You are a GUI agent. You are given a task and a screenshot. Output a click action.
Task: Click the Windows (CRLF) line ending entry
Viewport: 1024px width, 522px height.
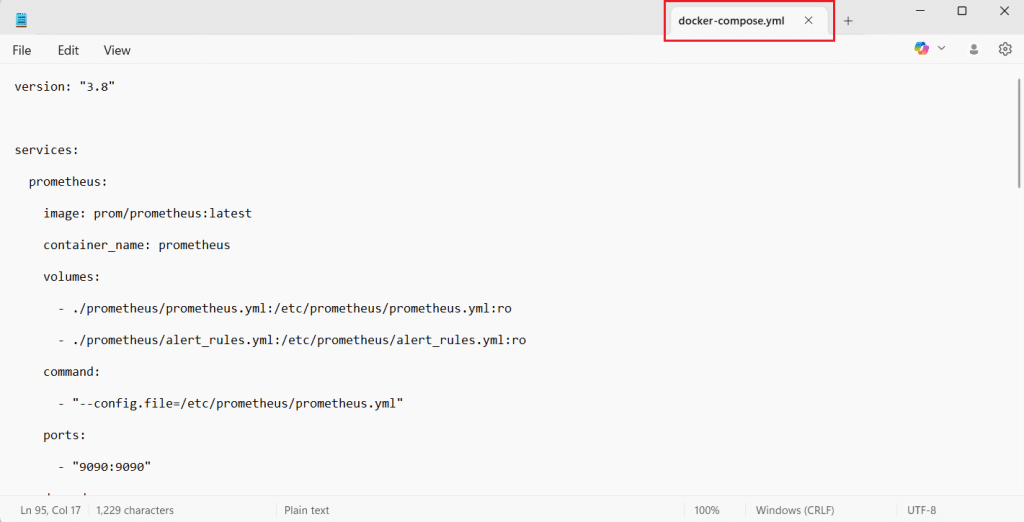[x=795, y=510]
